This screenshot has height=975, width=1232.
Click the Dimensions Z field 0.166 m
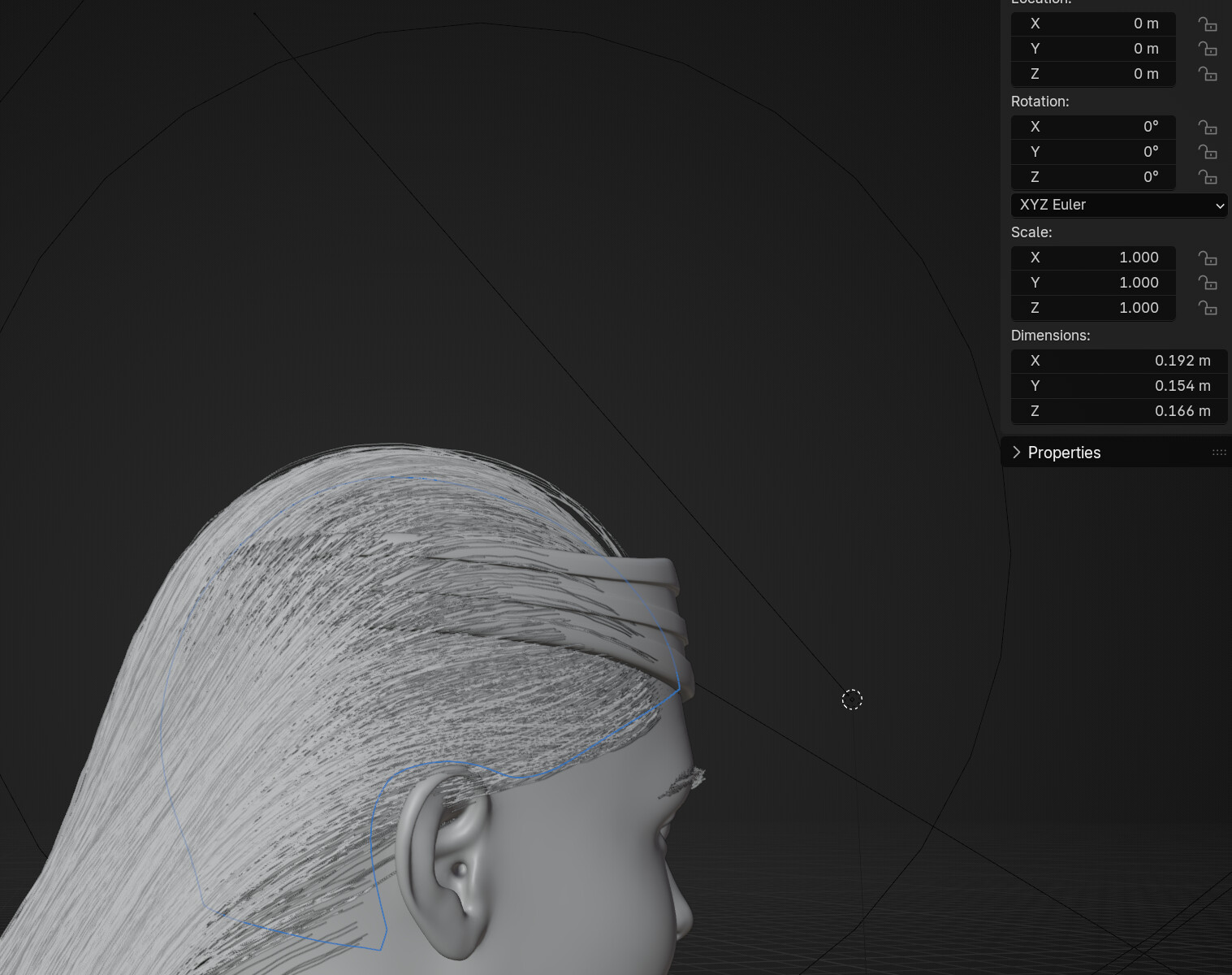click(1119, 411)
